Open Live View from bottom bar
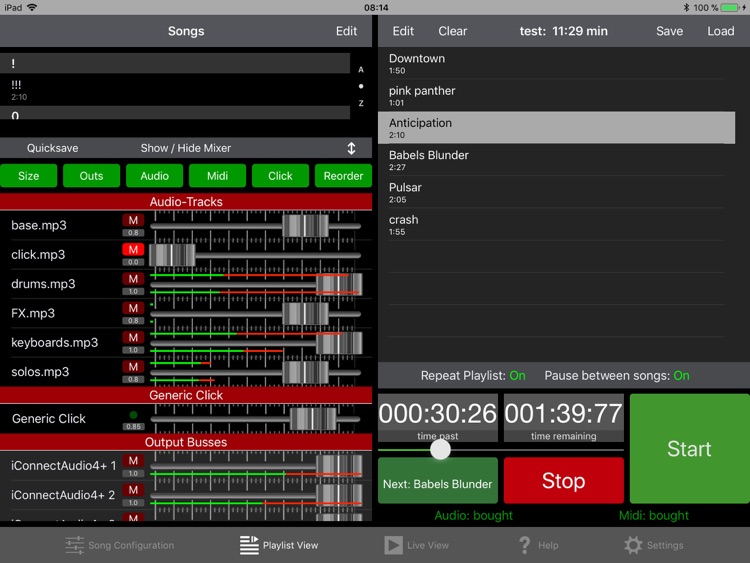The image size is (750, 563). pyautogui.click(x=394, y=545)
